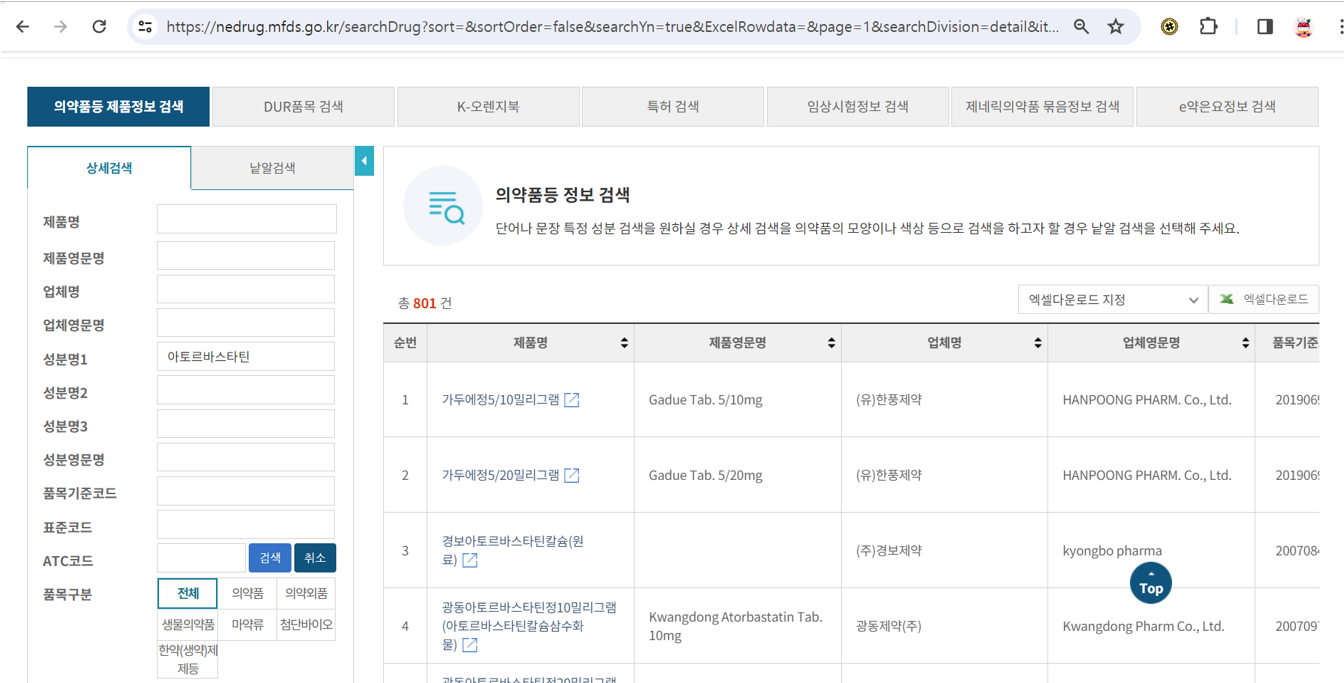
Task: Open the browser profile avatar
Action: [1303, 27]
